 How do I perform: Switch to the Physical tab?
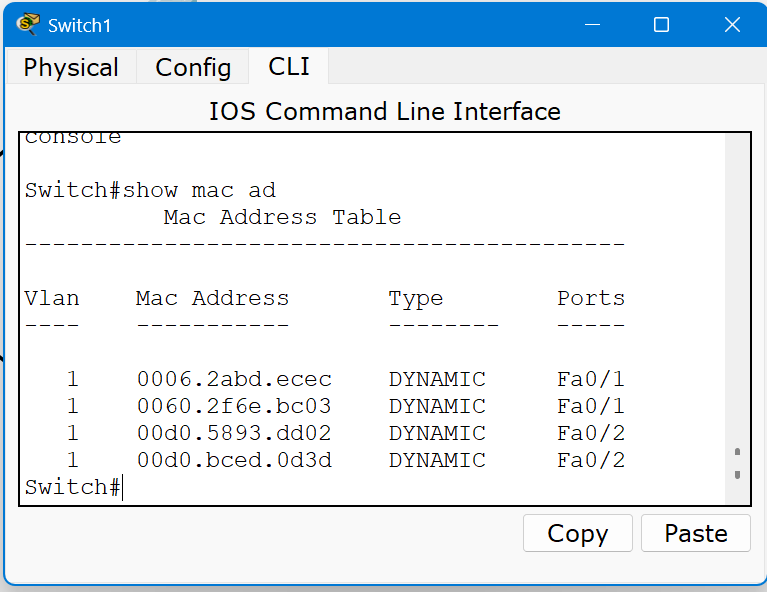pyautogui.click(x=71, y=67)
